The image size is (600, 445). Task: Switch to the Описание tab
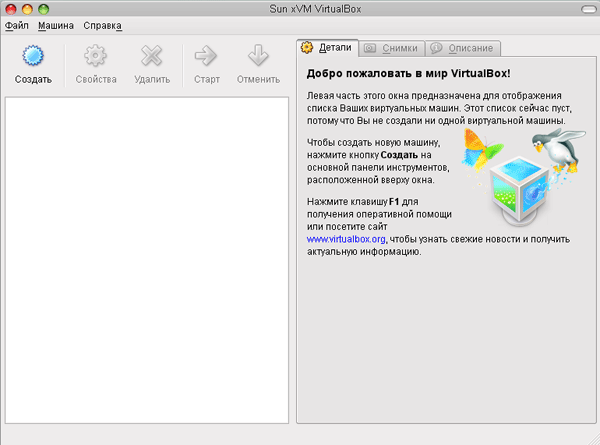[x=463, y=49]
